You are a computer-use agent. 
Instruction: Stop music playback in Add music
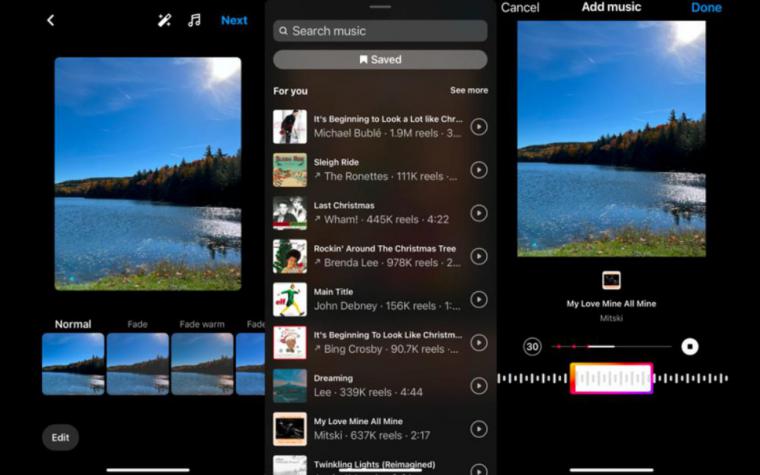coord(690,347)
